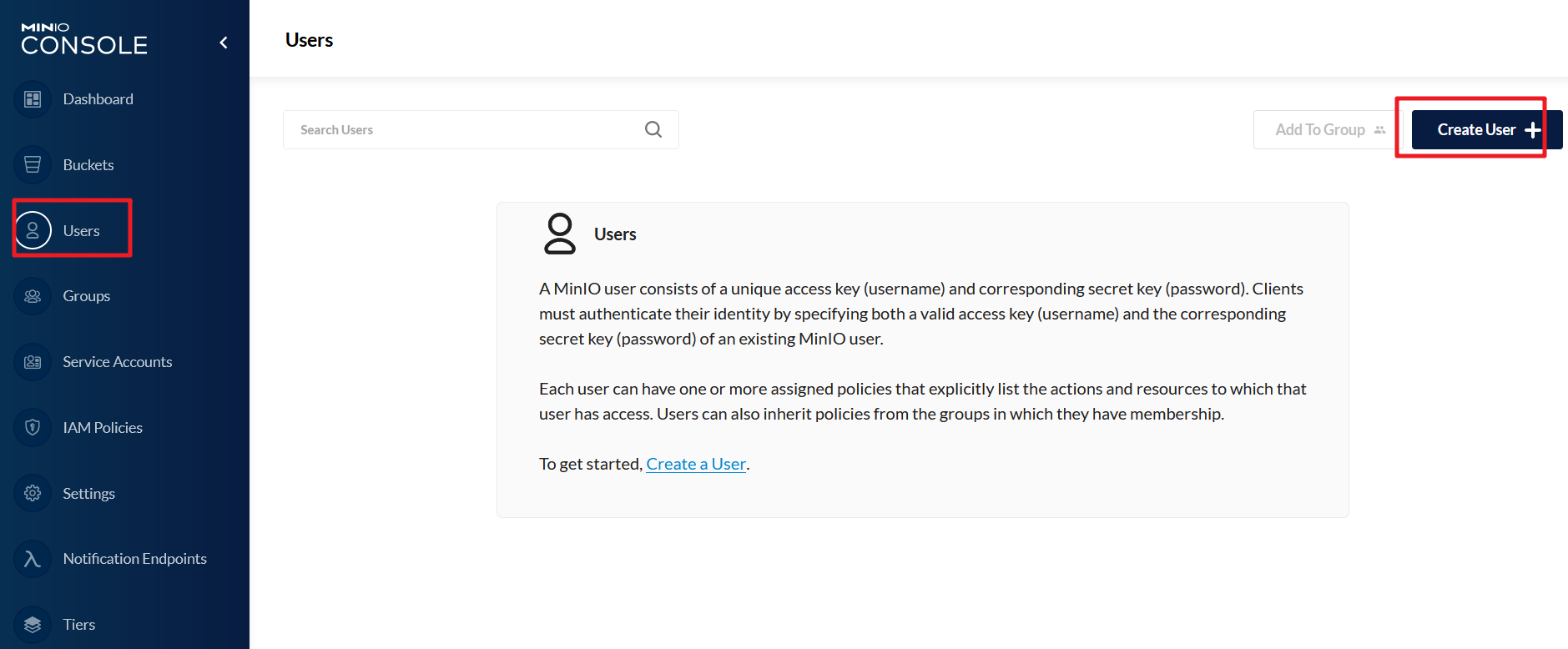Click the Notification Endpoints lambda icon
Screen dimensions: 1568x649
(33, 559)
